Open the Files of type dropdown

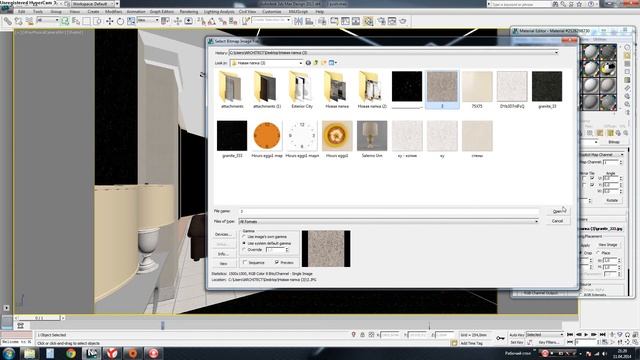point(536,221)
